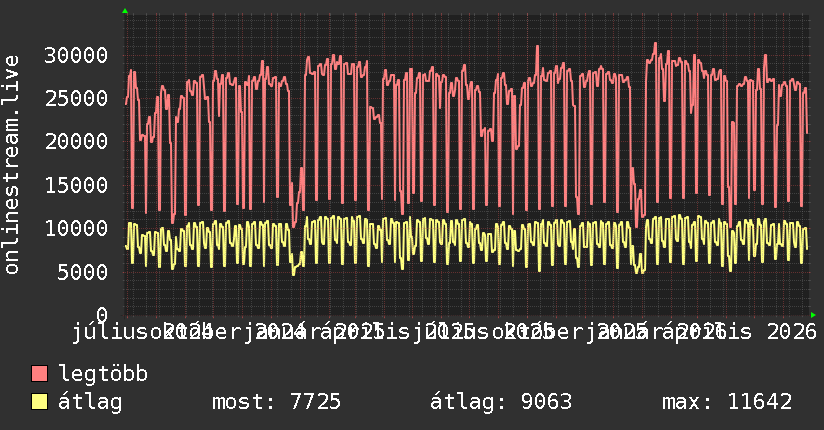This screenshot has height=430, width=824.
Task: Click the 'átlag: 9063' statistic
Action: point(501,402)
